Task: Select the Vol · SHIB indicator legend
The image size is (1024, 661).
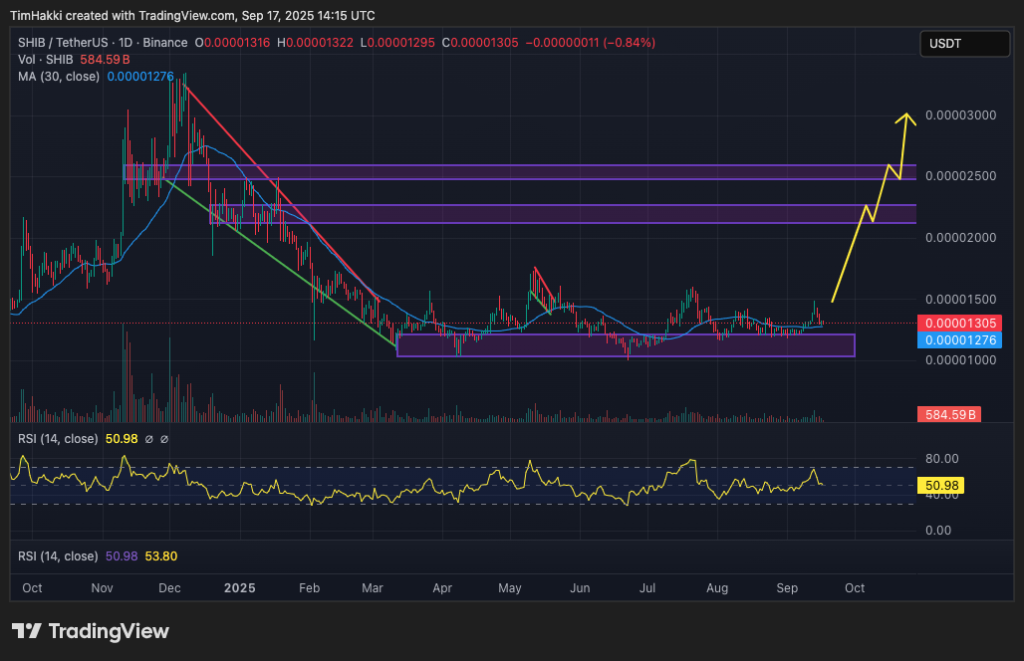Action: [45, 60]
